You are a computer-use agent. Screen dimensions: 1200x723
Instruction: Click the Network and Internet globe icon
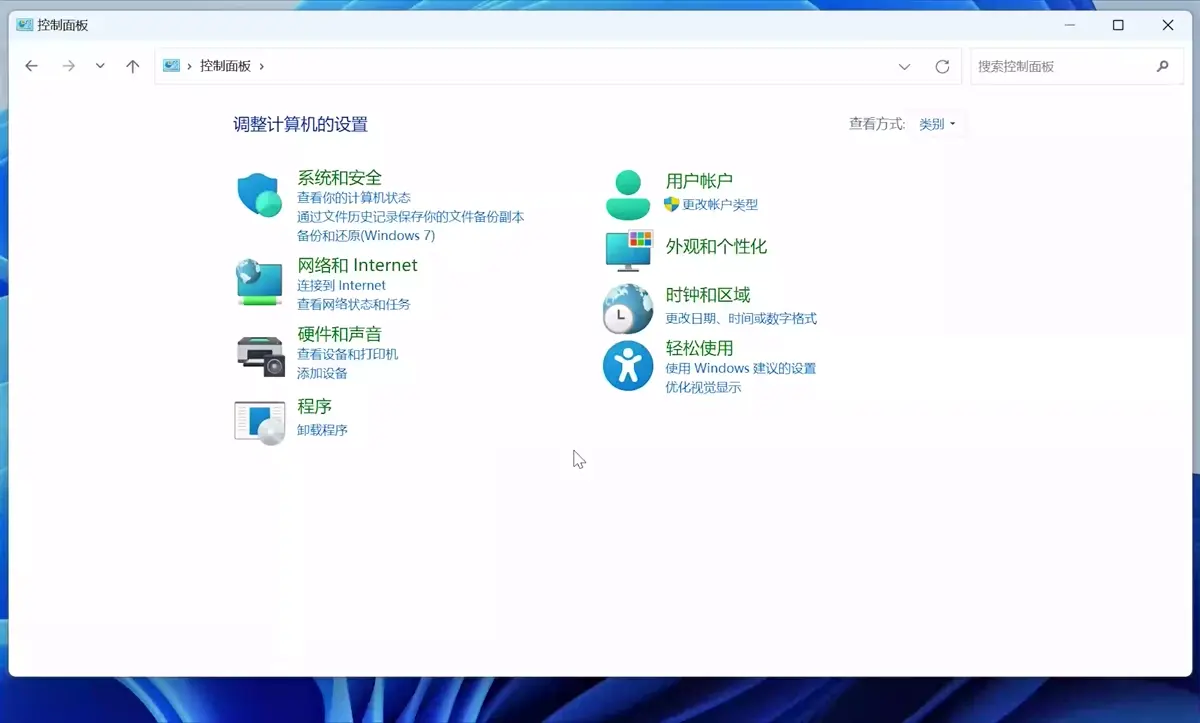pos(259,282)
